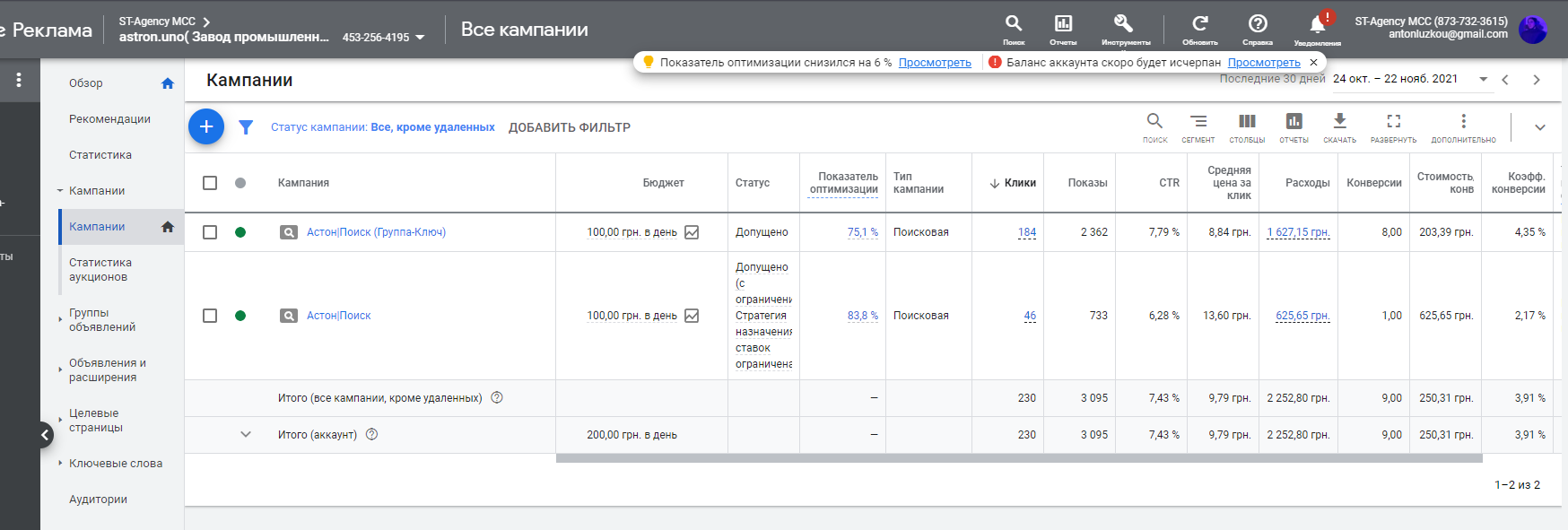Click the horizontal scrollbar under the table
The image size is (1568, 530).
click(x=1018, y=458)
